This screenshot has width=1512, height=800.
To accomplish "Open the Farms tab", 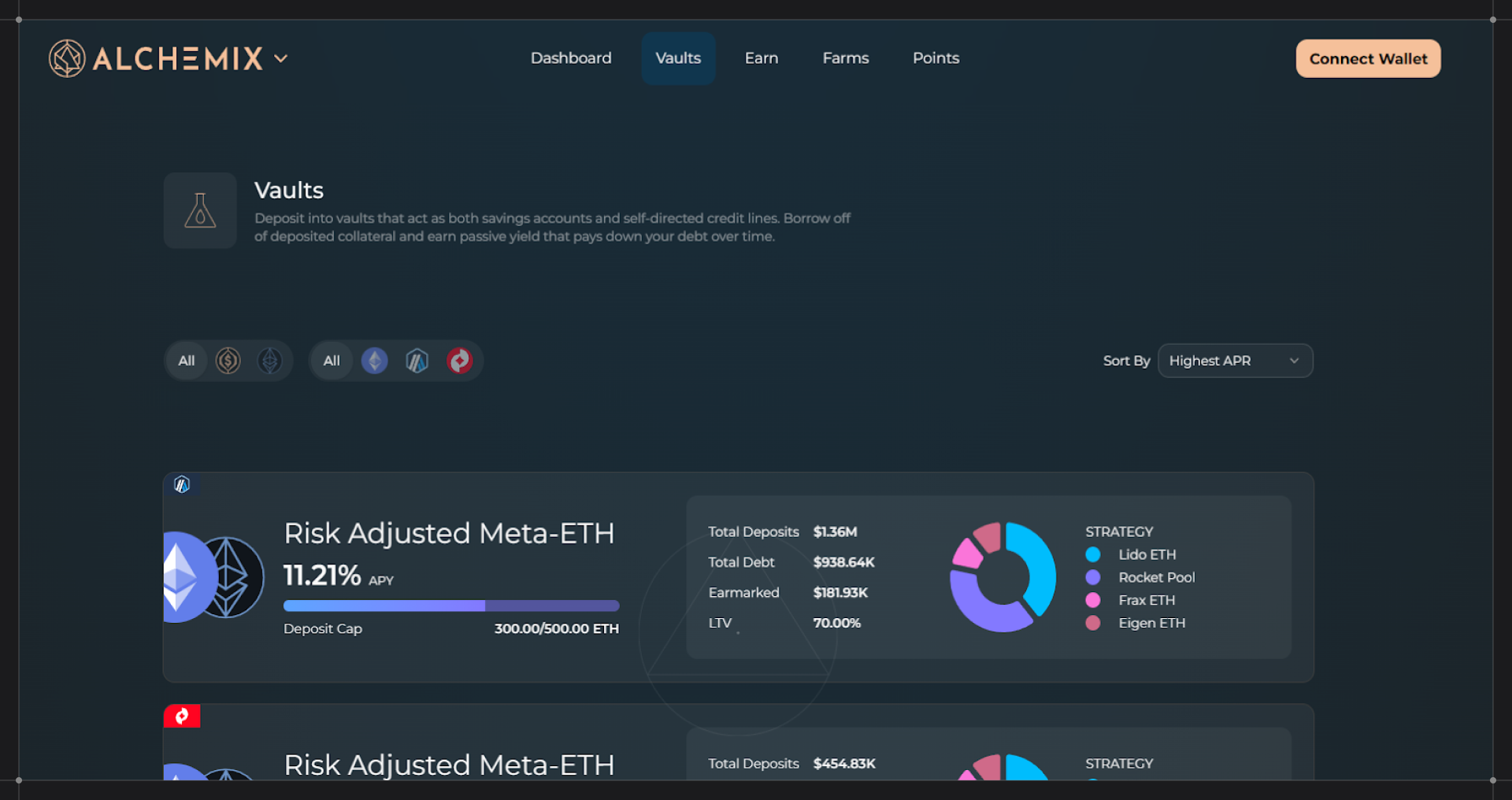I will pyautogui.click(x=845, y=58).
